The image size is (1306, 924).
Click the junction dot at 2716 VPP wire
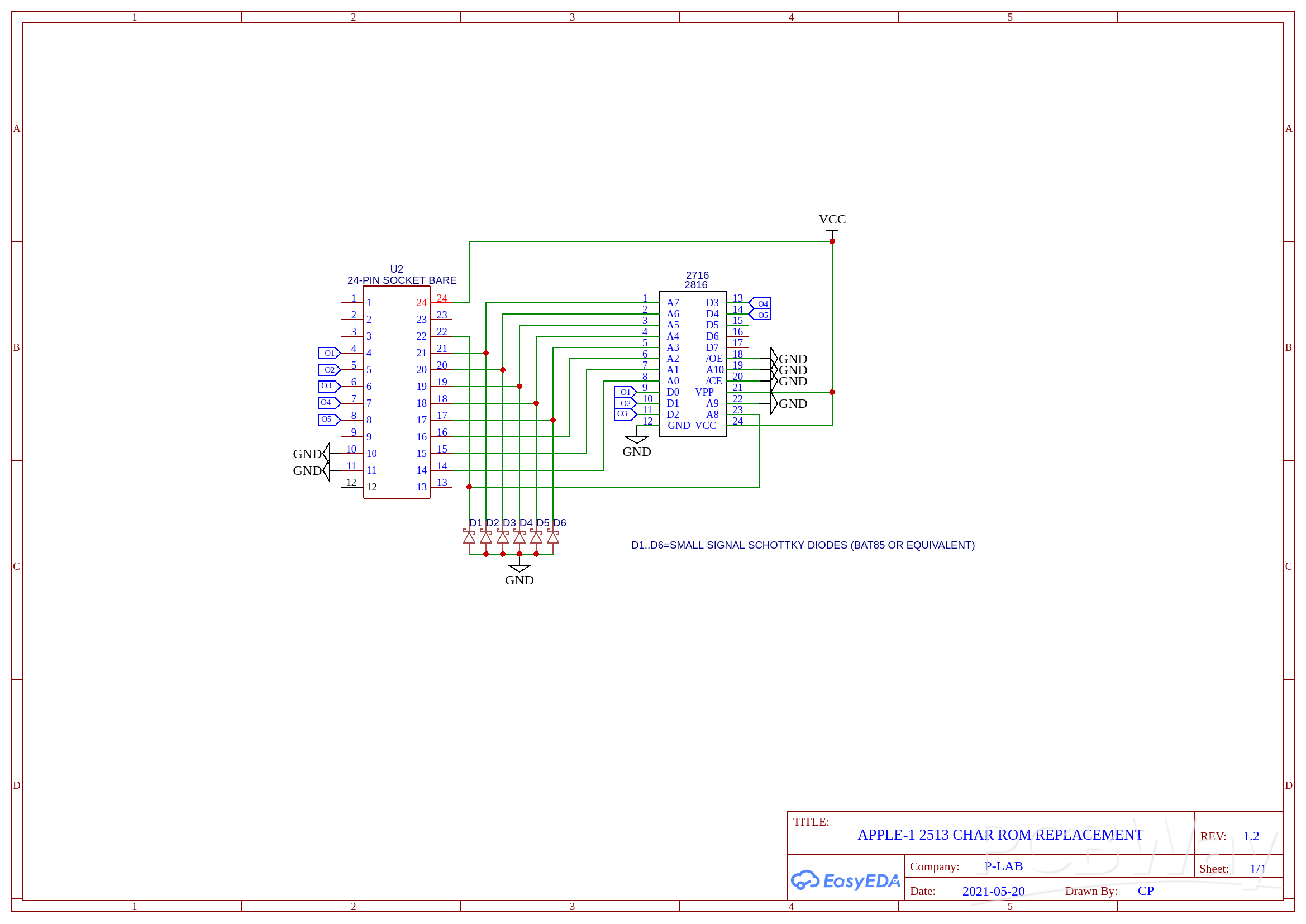pos(832,392)
